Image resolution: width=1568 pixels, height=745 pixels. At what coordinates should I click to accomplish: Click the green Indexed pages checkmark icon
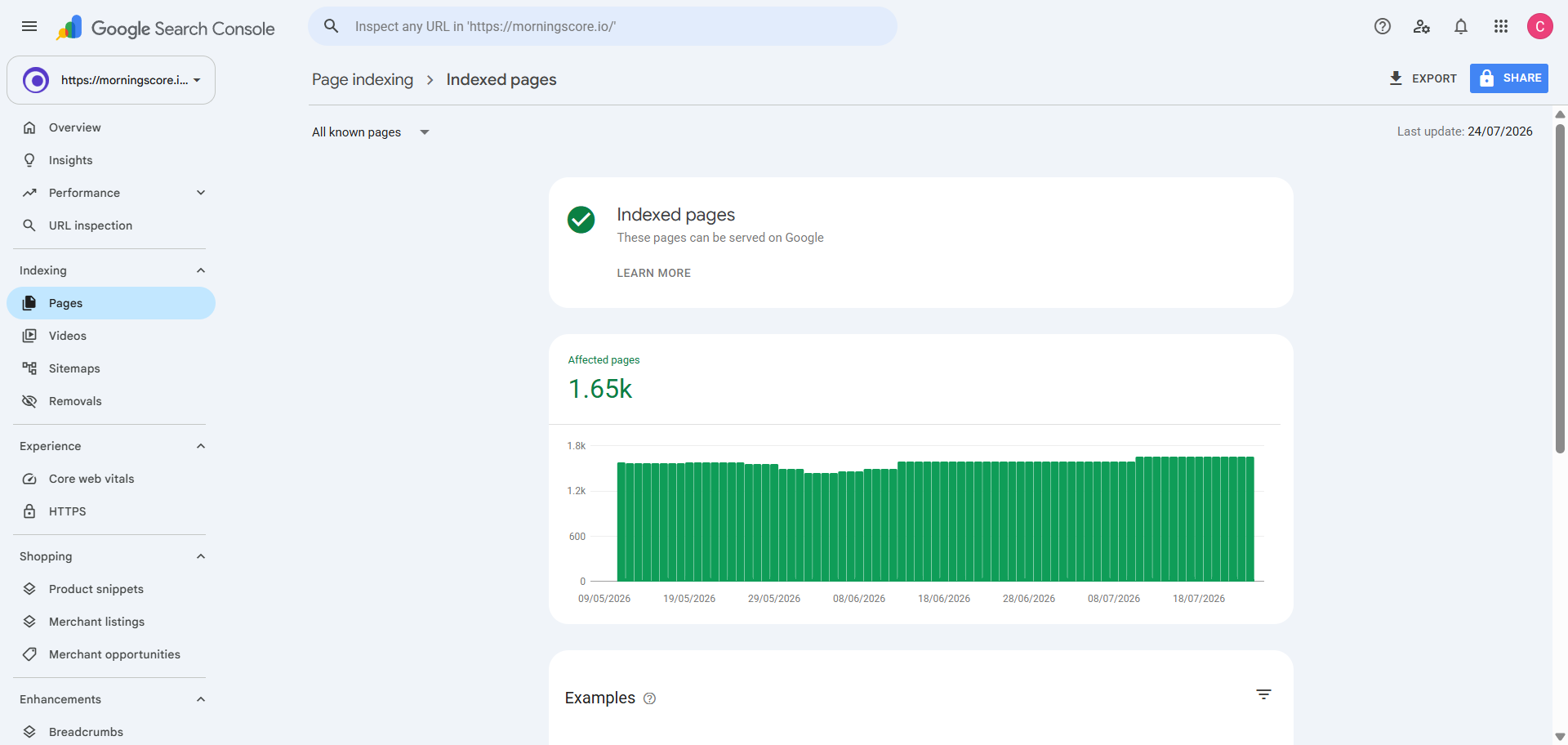[x=581, y=220]
